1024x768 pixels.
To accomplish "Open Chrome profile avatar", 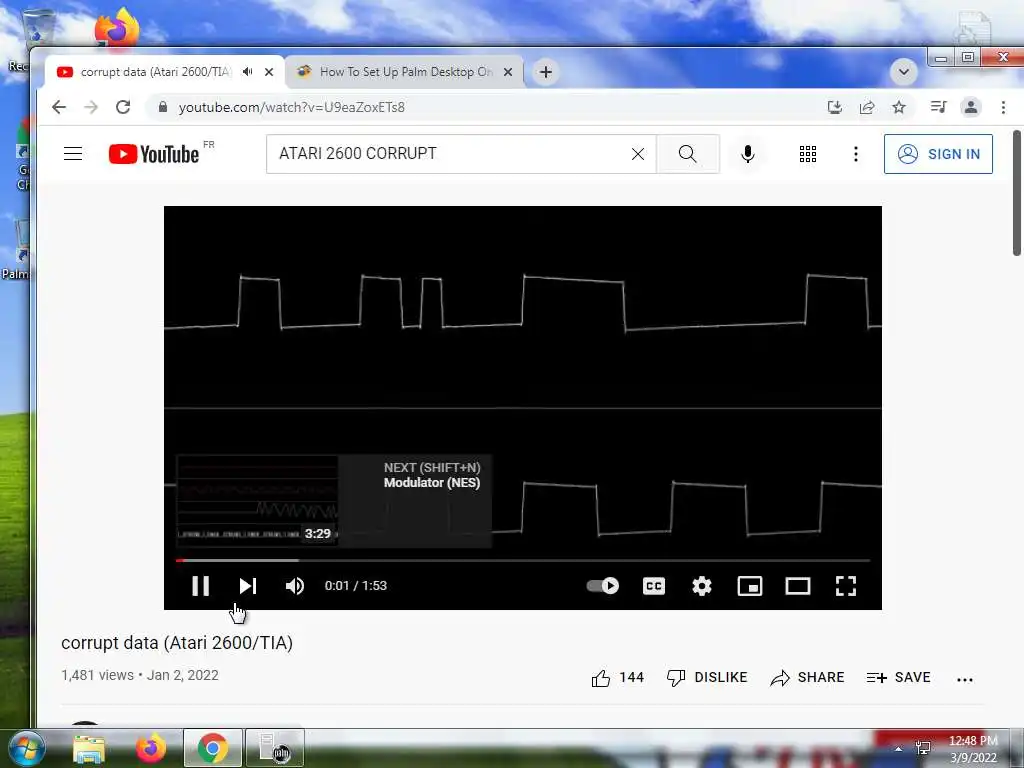I will point(971,107).
